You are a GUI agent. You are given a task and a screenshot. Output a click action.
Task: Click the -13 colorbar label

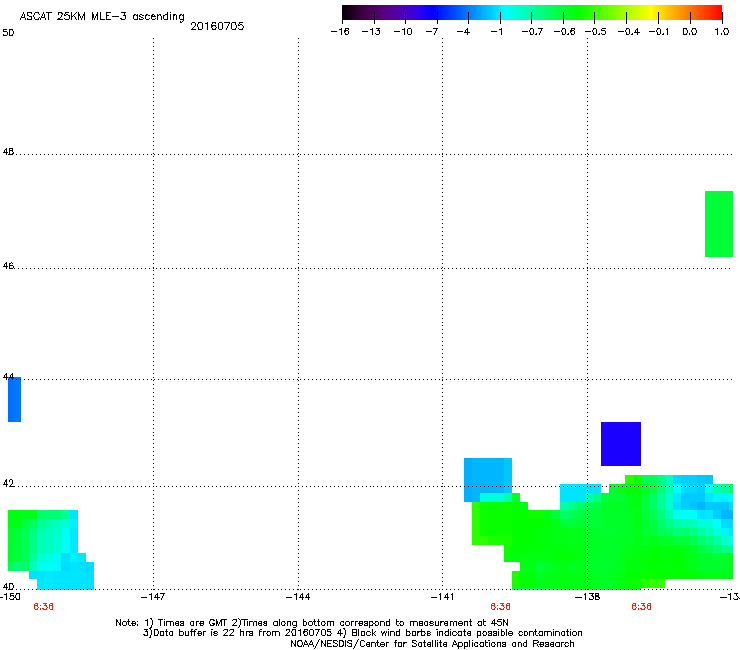click(371, 32)
